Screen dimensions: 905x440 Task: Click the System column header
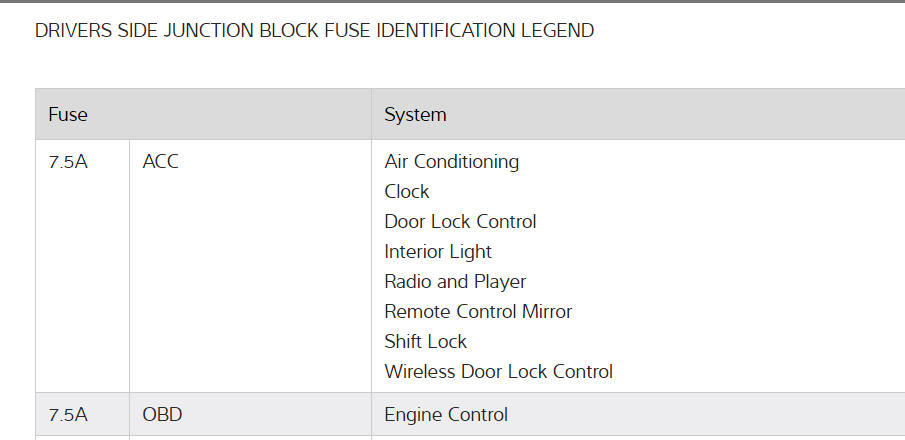(415, 114)
